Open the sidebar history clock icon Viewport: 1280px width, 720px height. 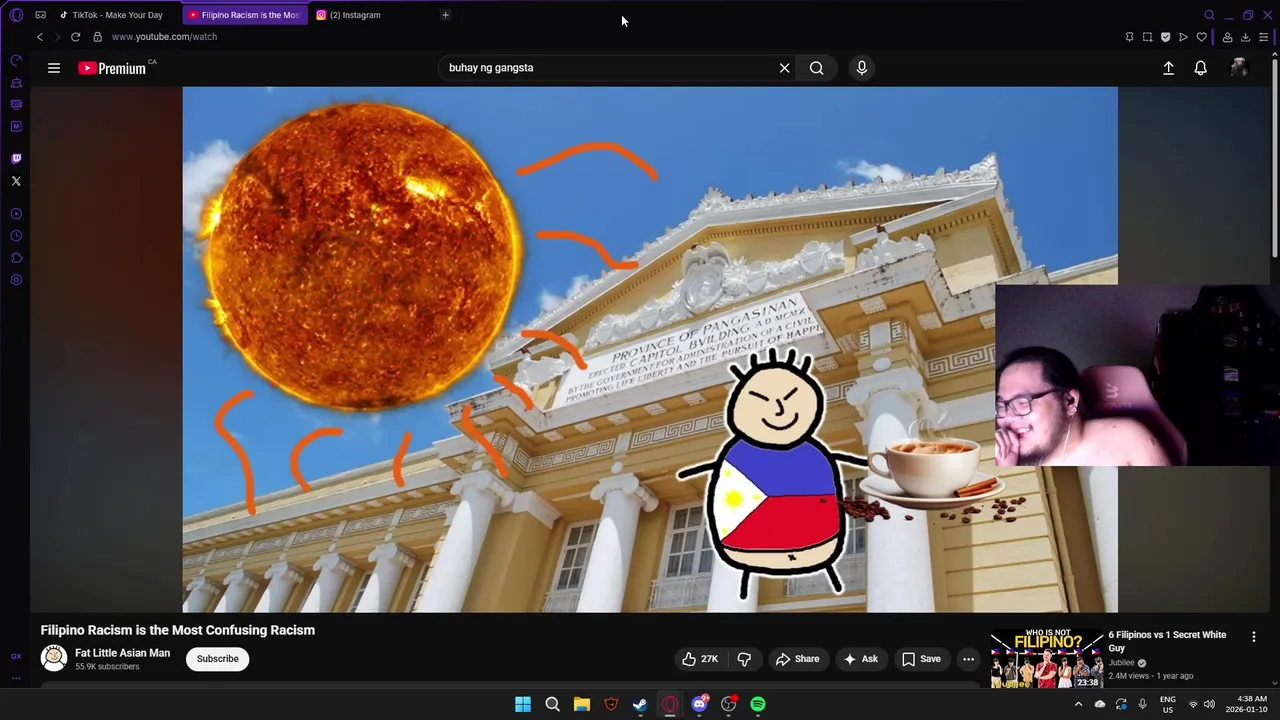tap(16, 236)
